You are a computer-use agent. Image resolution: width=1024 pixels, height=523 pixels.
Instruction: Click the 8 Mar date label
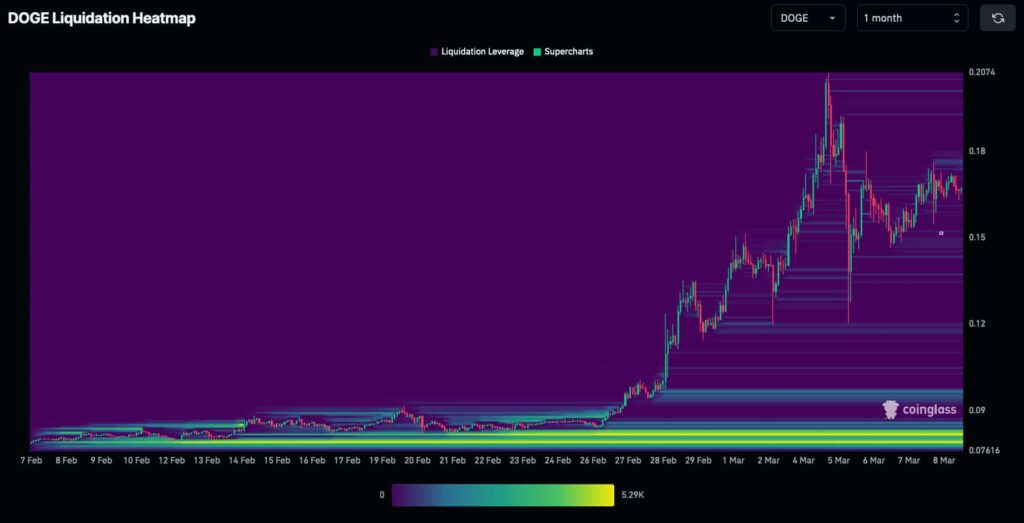coord(942,461)
